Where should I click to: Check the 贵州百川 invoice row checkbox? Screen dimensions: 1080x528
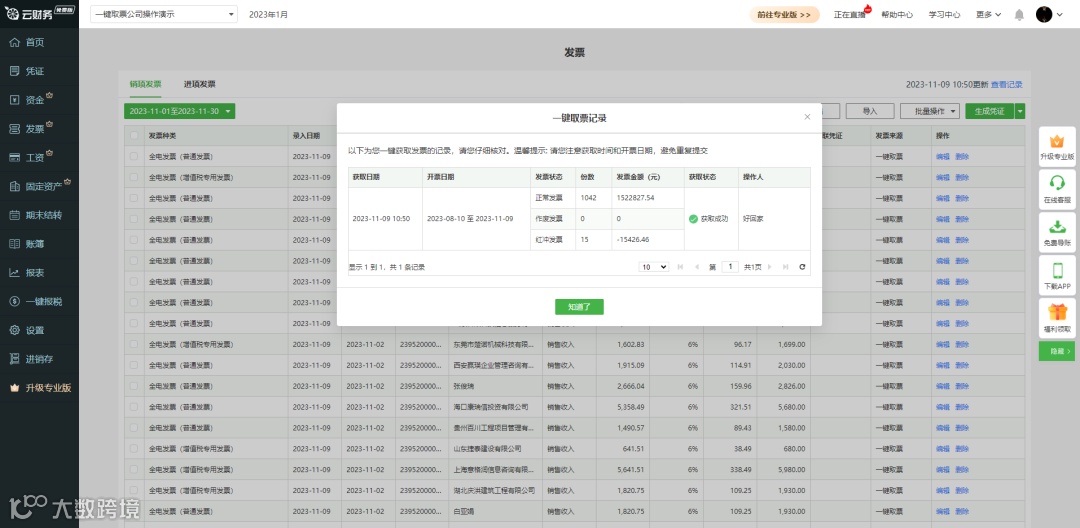134,427
